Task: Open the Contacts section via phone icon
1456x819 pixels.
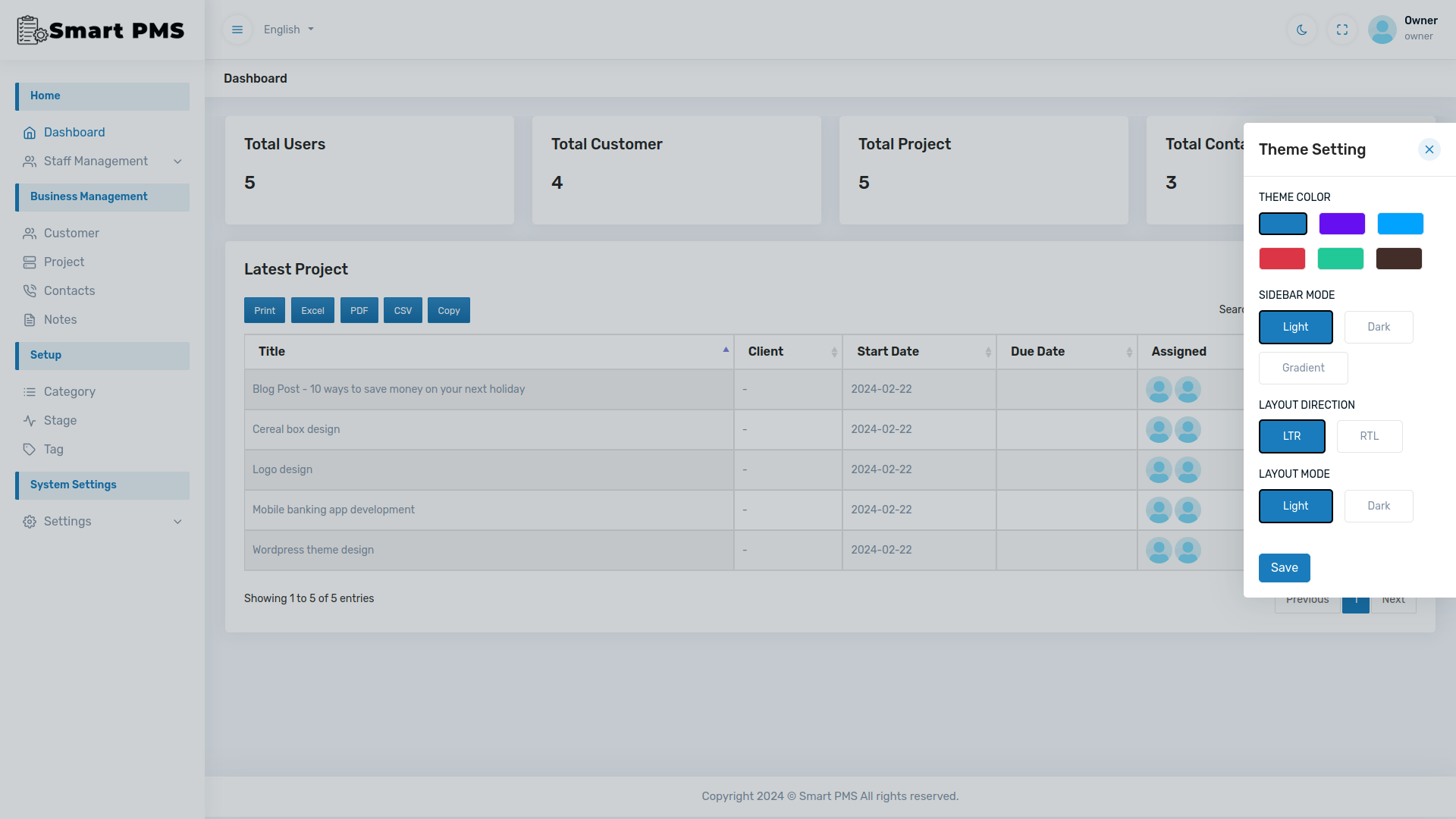Action: [30, 290]
